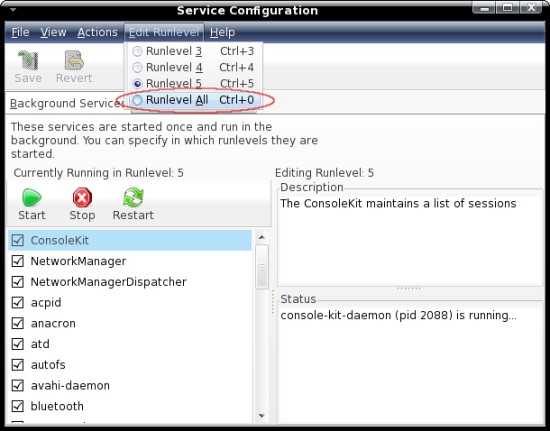Screen dimensions: 550x431
Task: Restart the service with green arrows icon
Action: [133, 204]
